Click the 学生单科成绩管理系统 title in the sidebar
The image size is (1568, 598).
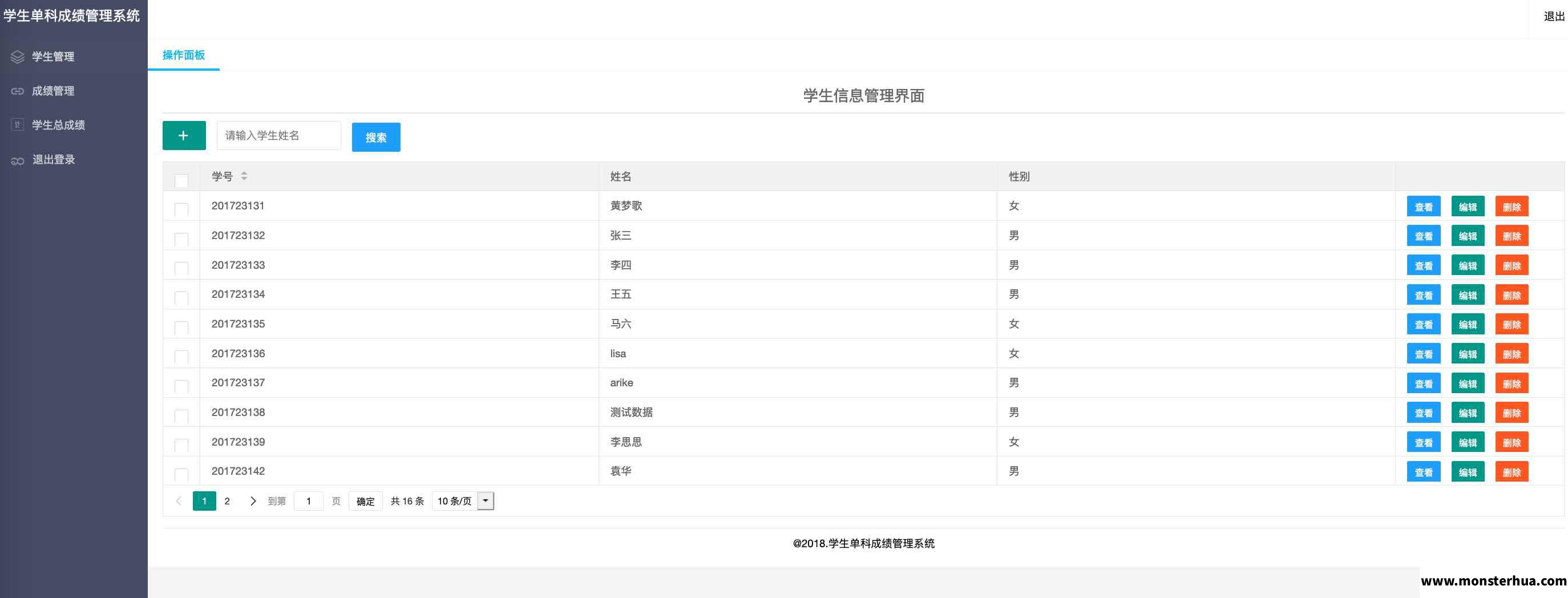[72, 16]
